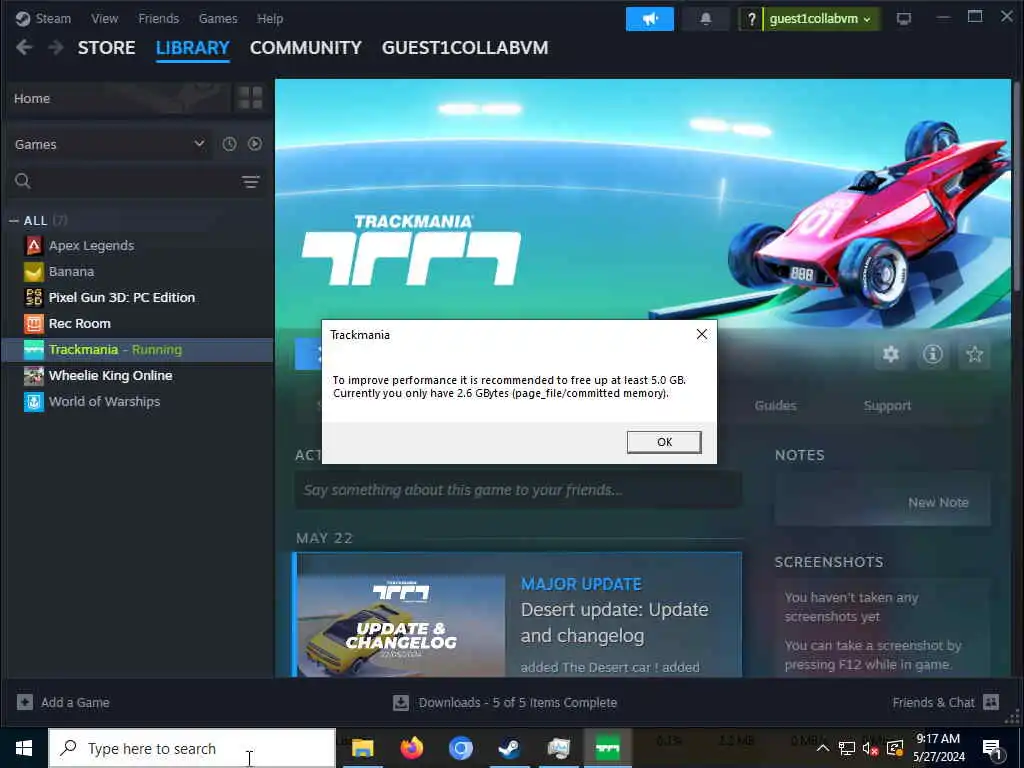This screenshot has height=768, width=1024.
Task: Open Windows action center notifications
Action: point(992,748)
